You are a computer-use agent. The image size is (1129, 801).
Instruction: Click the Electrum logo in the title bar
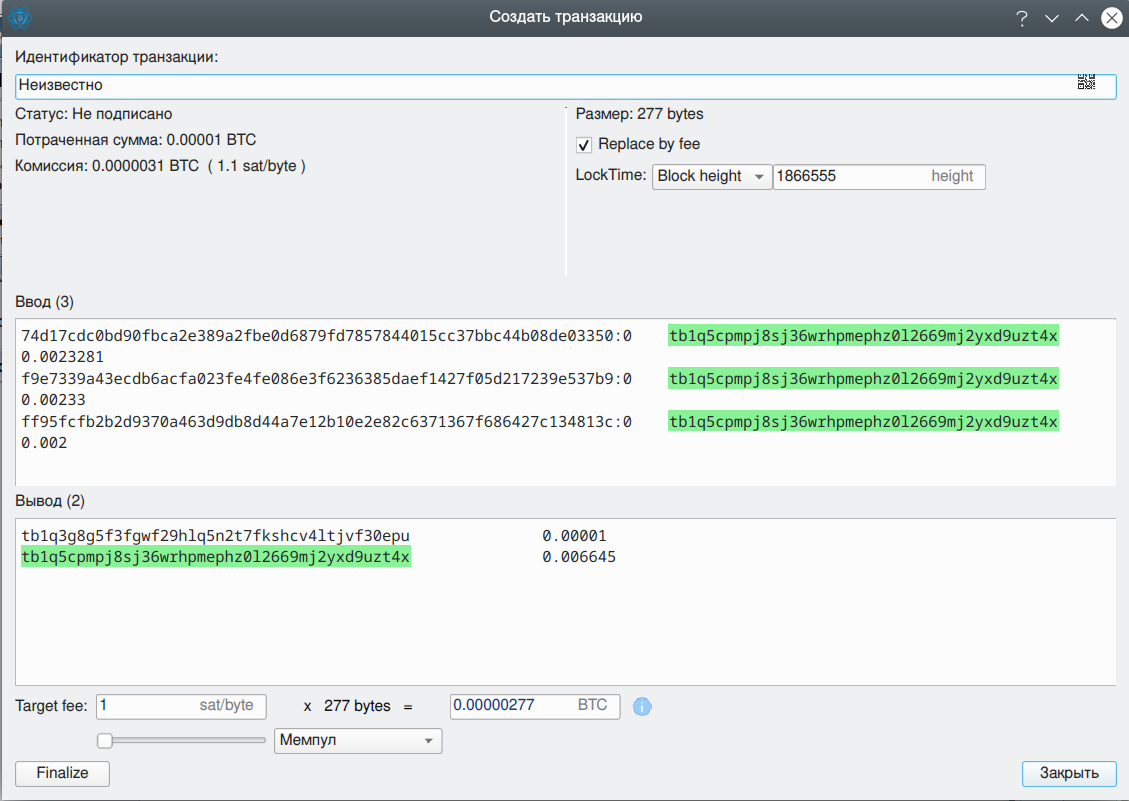pos(19,17)
